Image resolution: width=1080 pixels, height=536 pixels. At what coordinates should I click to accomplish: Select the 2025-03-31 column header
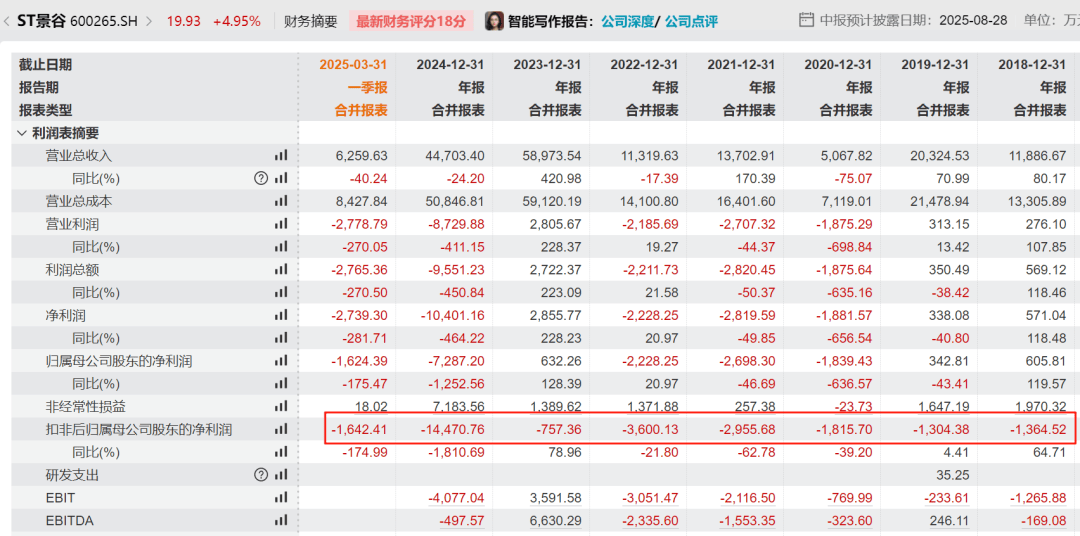(353, 65)
